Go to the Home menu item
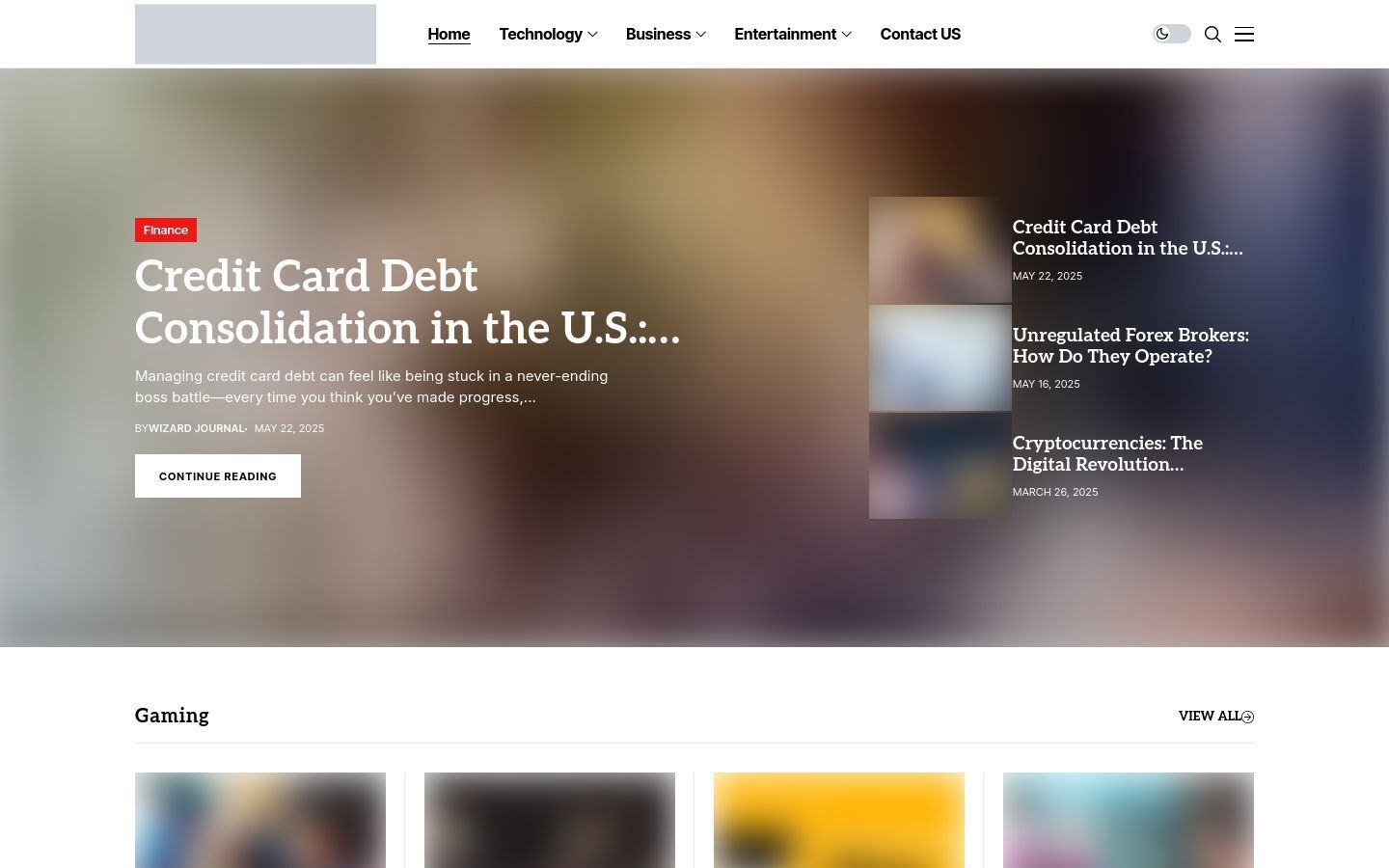 (449, 34)
